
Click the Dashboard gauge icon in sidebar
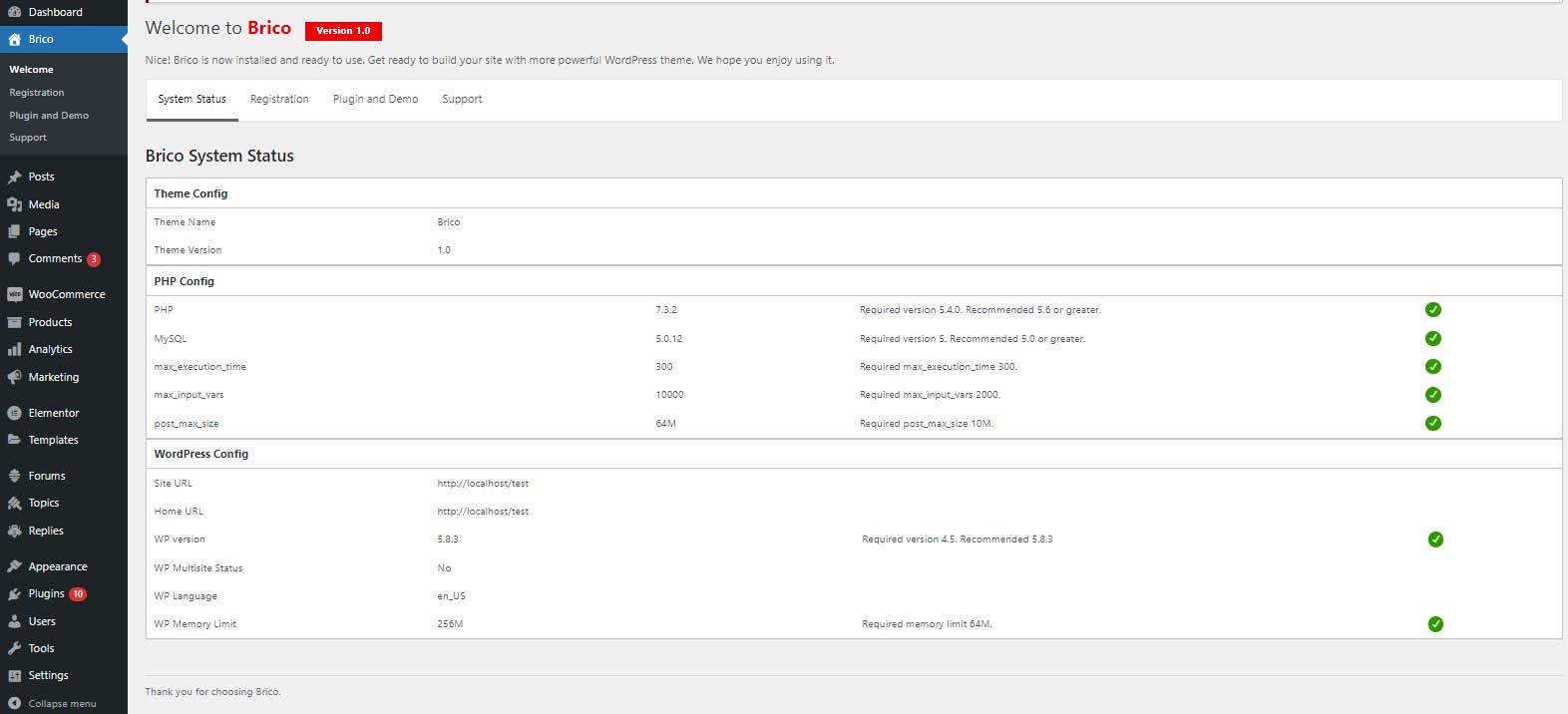14,12
